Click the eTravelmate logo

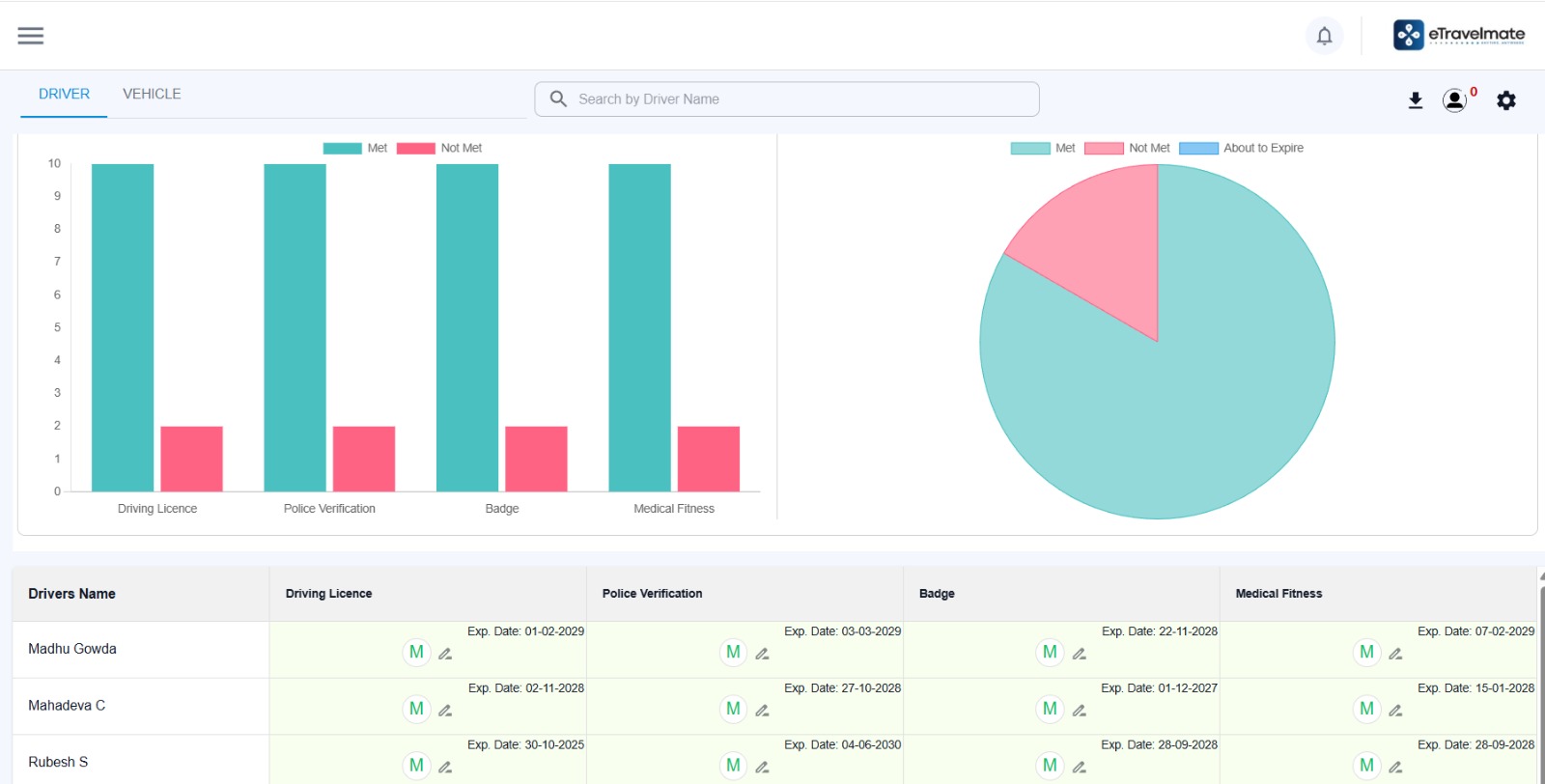tap(1459, 35)
